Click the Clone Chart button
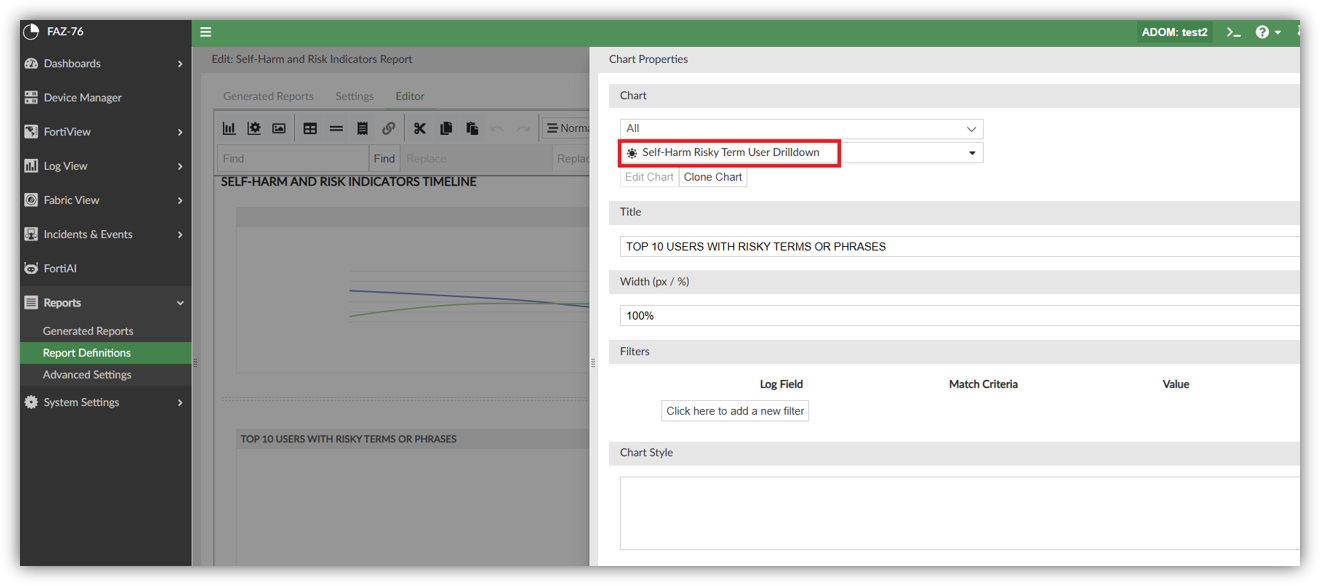Screen dimensions: 1320x586 pos(713,177)
